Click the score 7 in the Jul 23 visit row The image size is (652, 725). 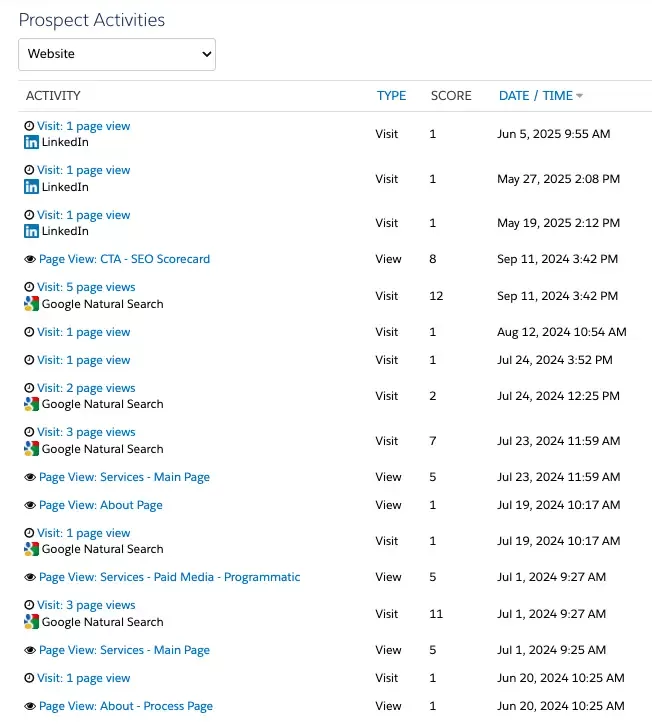(432, 441)
